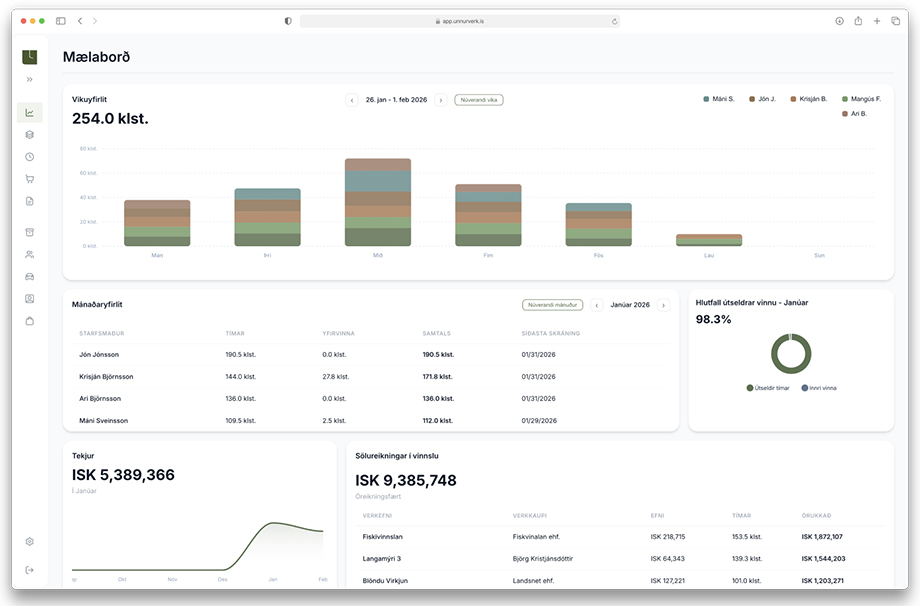Expand the sidebar with double-chevron
Image resolution: width=920 pixels, height=606 pixels.
30,79
